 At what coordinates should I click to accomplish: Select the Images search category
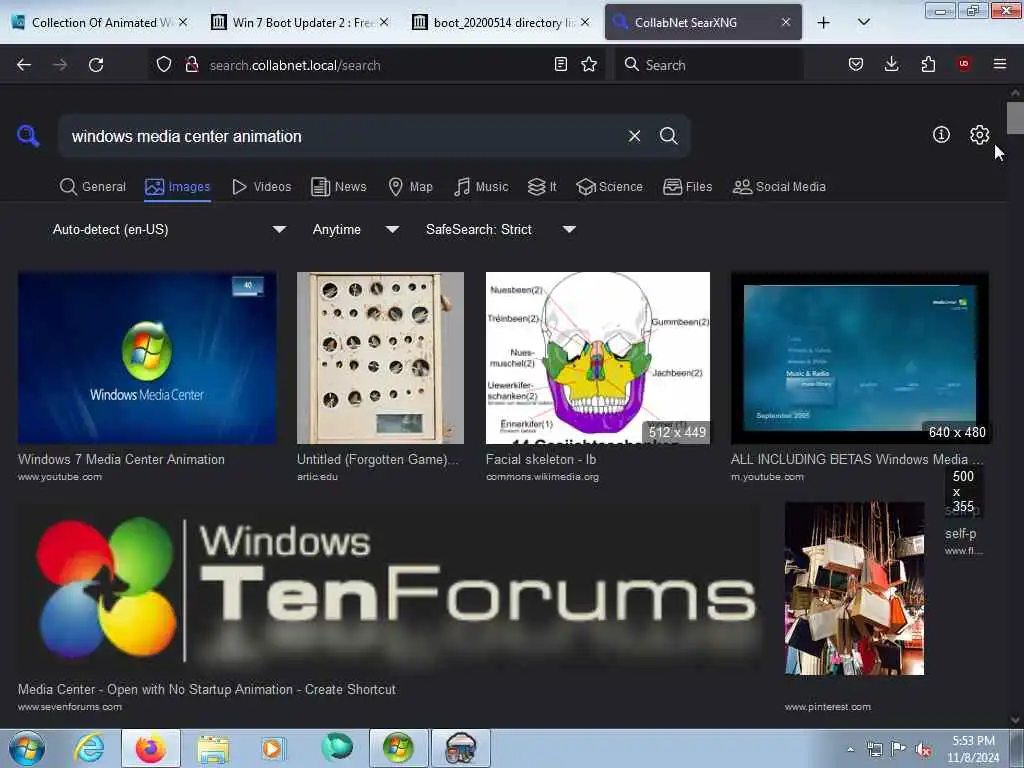[178, 187]
